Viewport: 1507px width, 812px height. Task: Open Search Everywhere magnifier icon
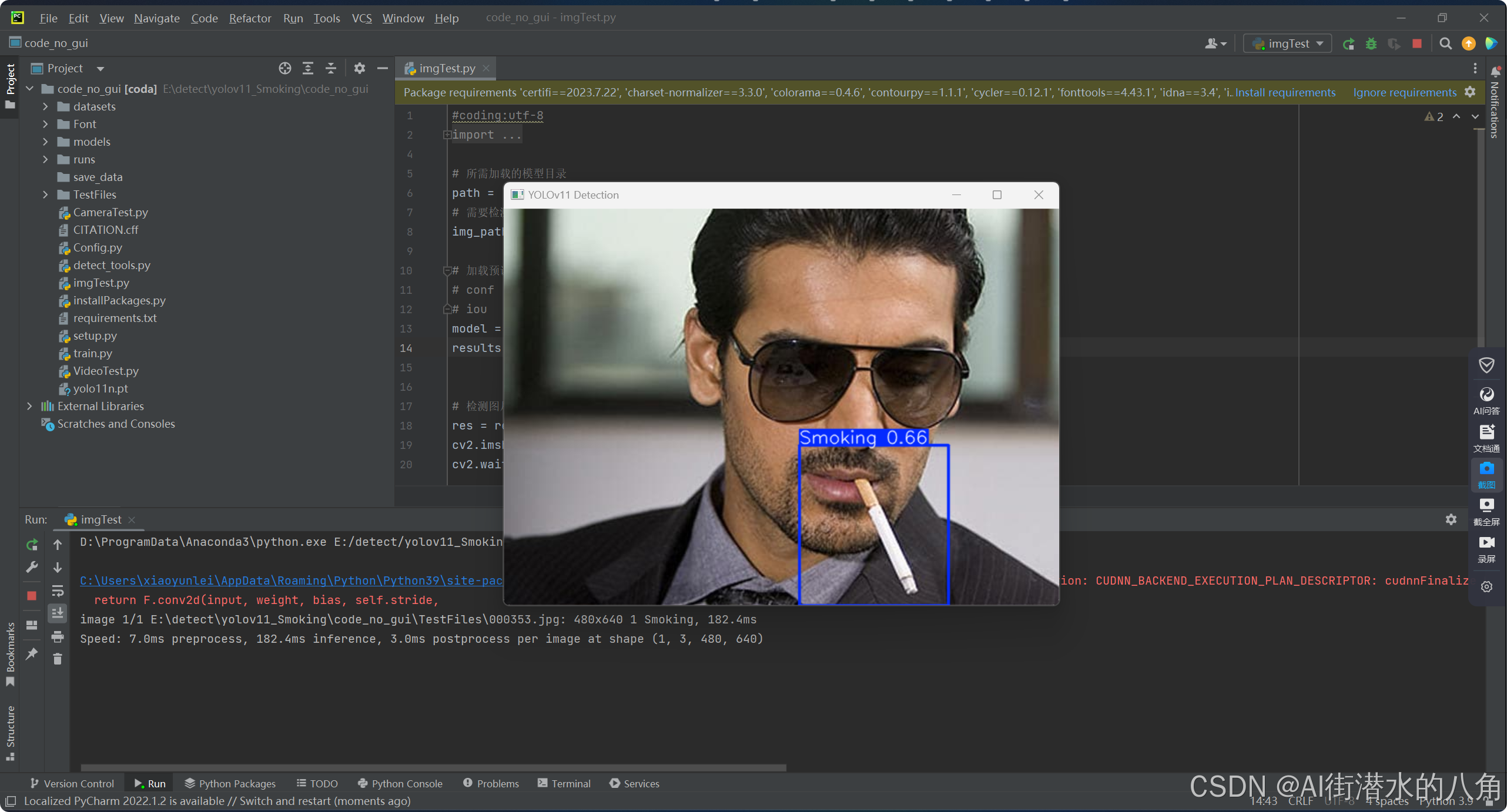click(x=1445, y=43)
